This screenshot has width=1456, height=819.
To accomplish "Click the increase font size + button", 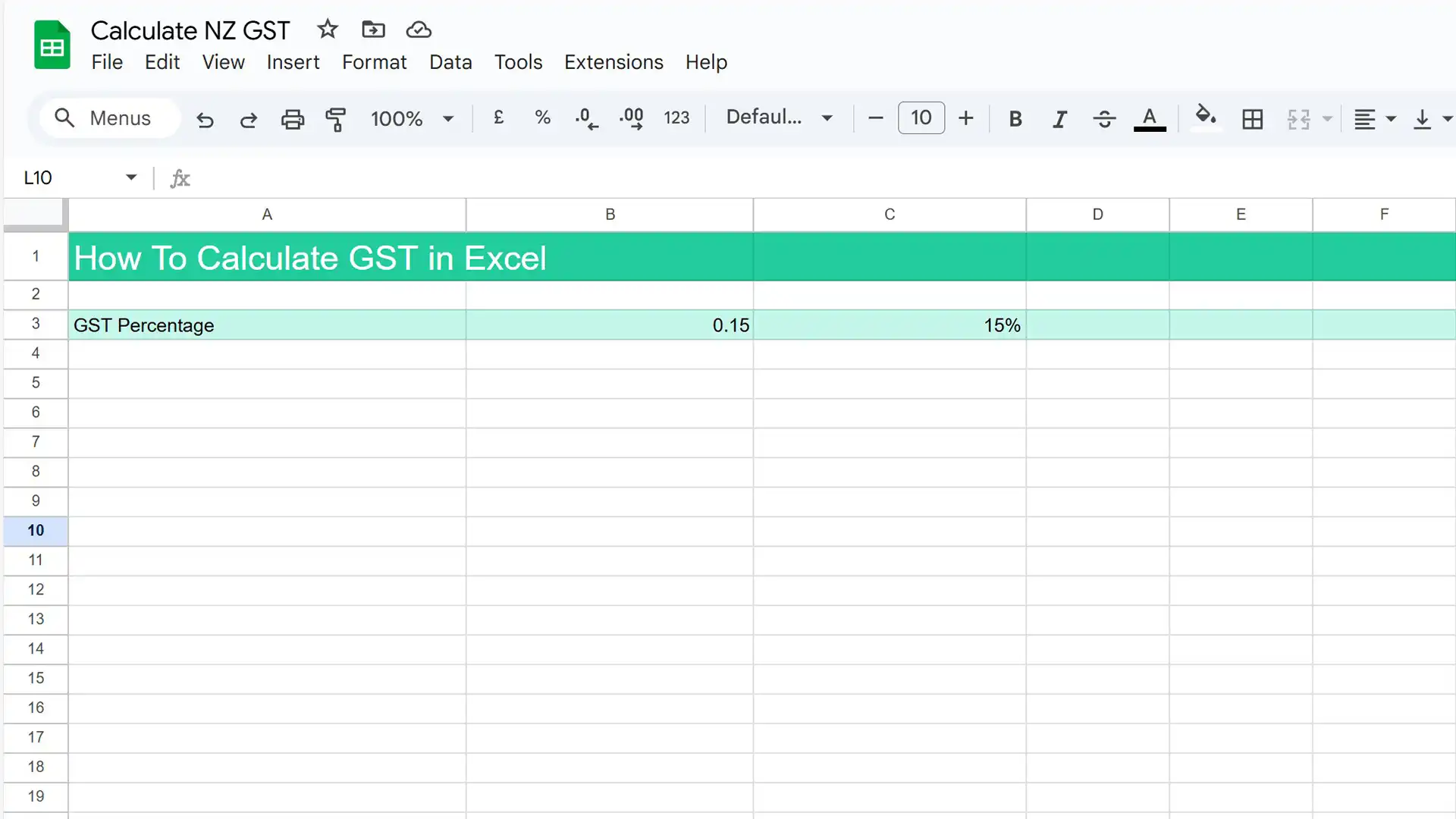I will (966, 117).
